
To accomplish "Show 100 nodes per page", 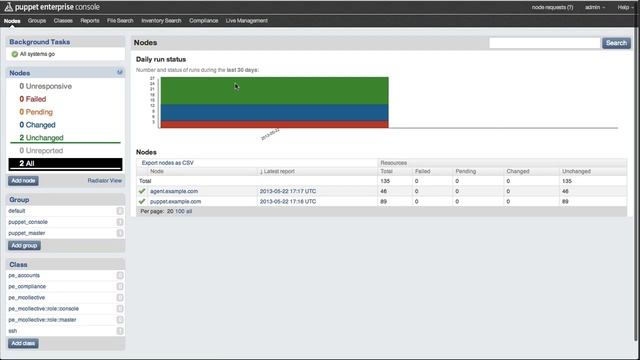I will [180, 211].
